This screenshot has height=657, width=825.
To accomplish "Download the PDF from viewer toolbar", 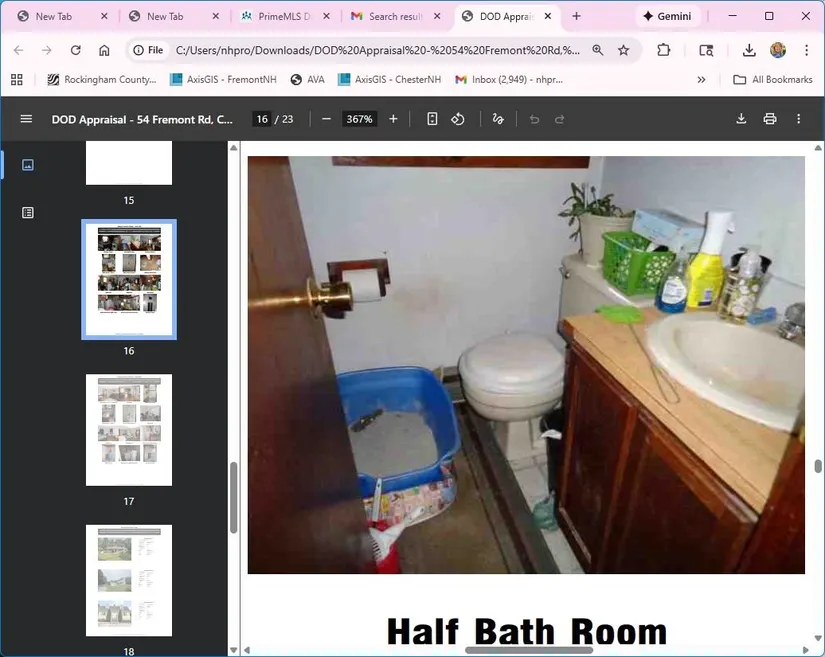I will click(741, 119).
